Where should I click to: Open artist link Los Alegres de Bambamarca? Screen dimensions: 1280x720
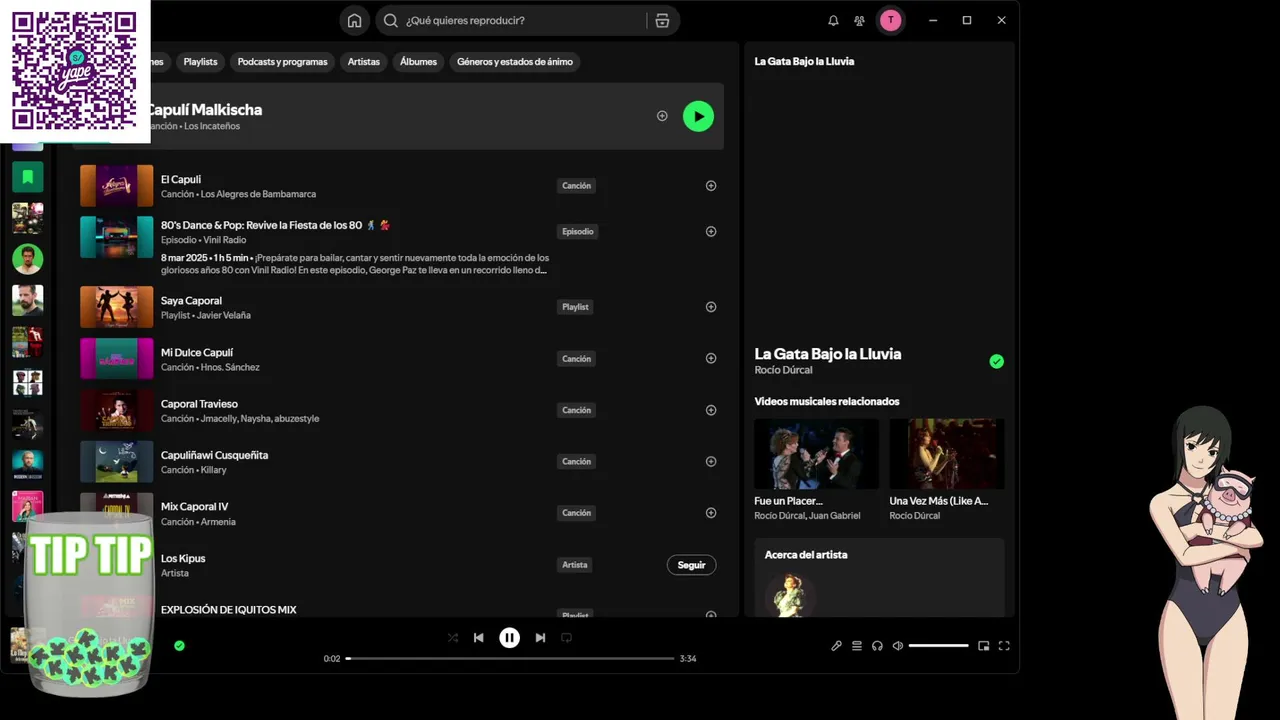click(x=259, y=194)
